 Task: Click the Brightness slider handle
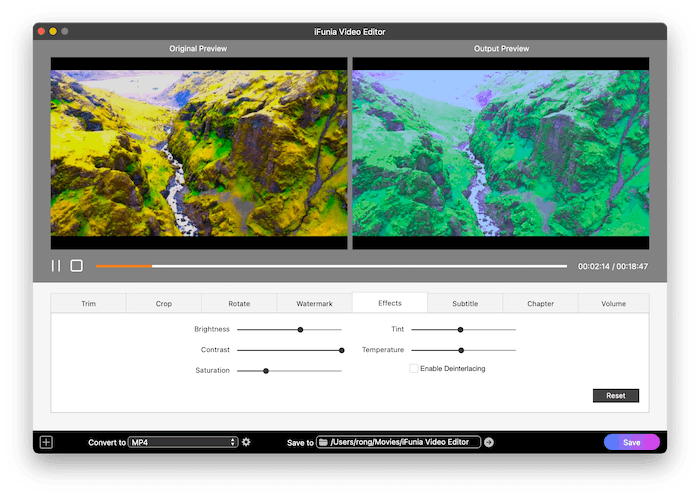[300, 329]
